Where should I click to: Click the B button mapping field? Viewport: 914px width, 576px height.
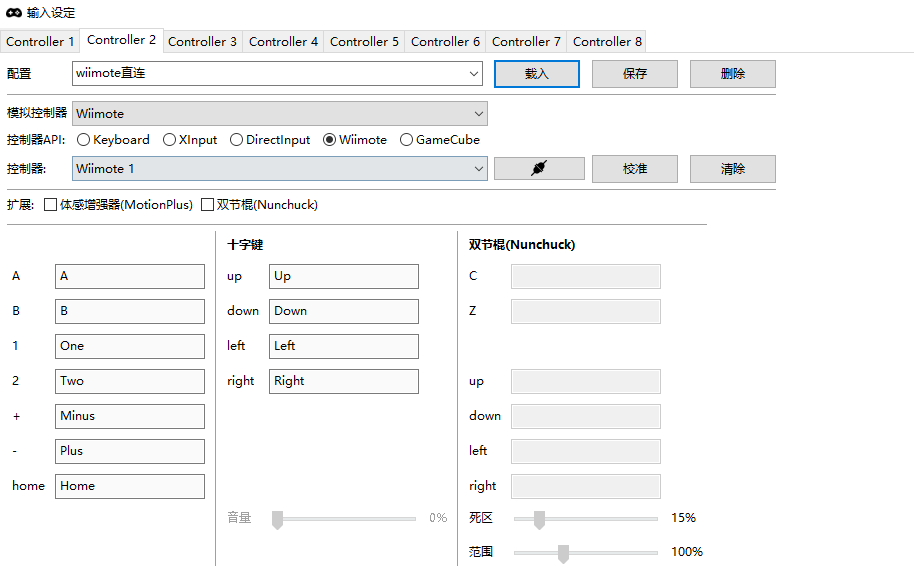pos(130,311)
